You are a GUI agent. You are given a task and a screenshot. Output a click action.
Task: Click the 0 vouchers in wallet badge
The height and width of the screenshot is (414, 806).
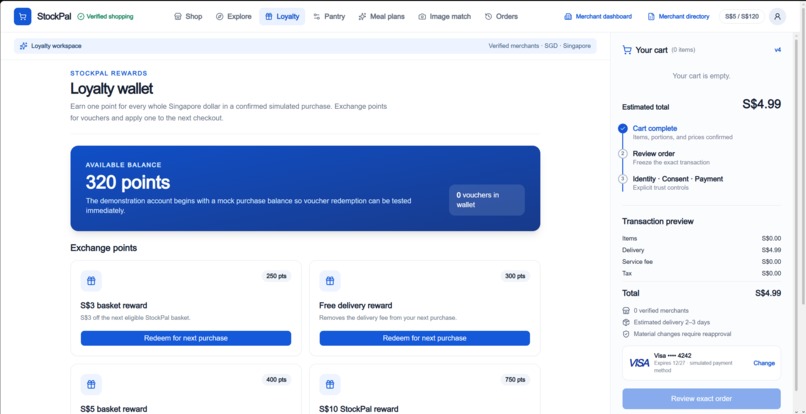pos(487,200)
